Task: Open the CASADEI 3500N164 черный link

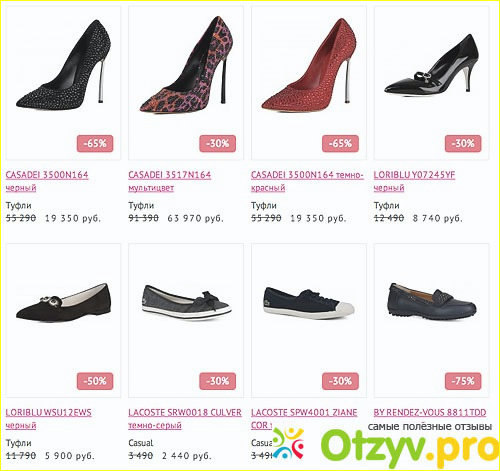Action: [47, 181]
